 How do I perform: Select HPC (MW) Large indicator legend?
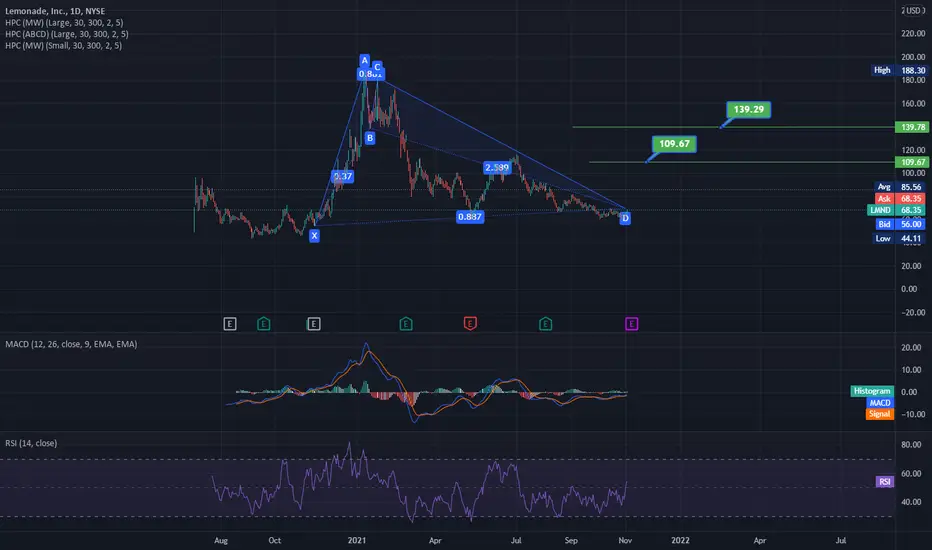(64, 23)
